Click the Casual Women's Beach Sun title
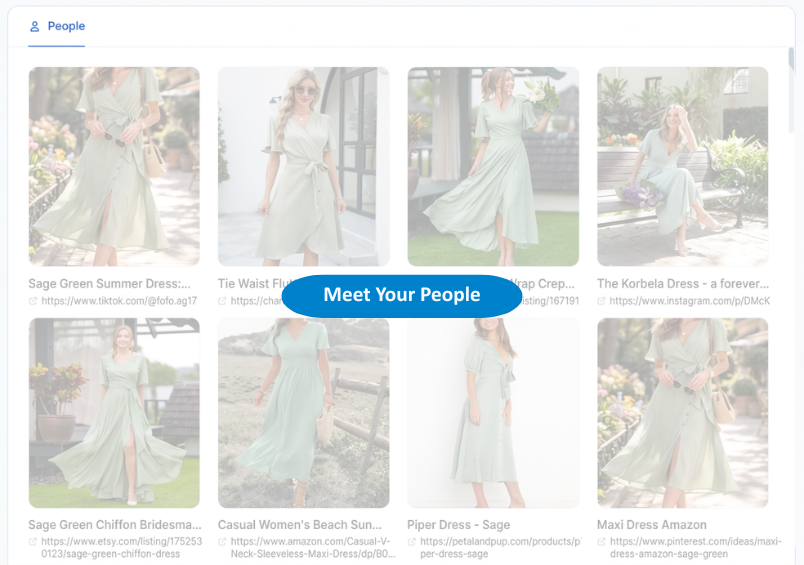This screenshot has height=565, width=804. point(299,524)
